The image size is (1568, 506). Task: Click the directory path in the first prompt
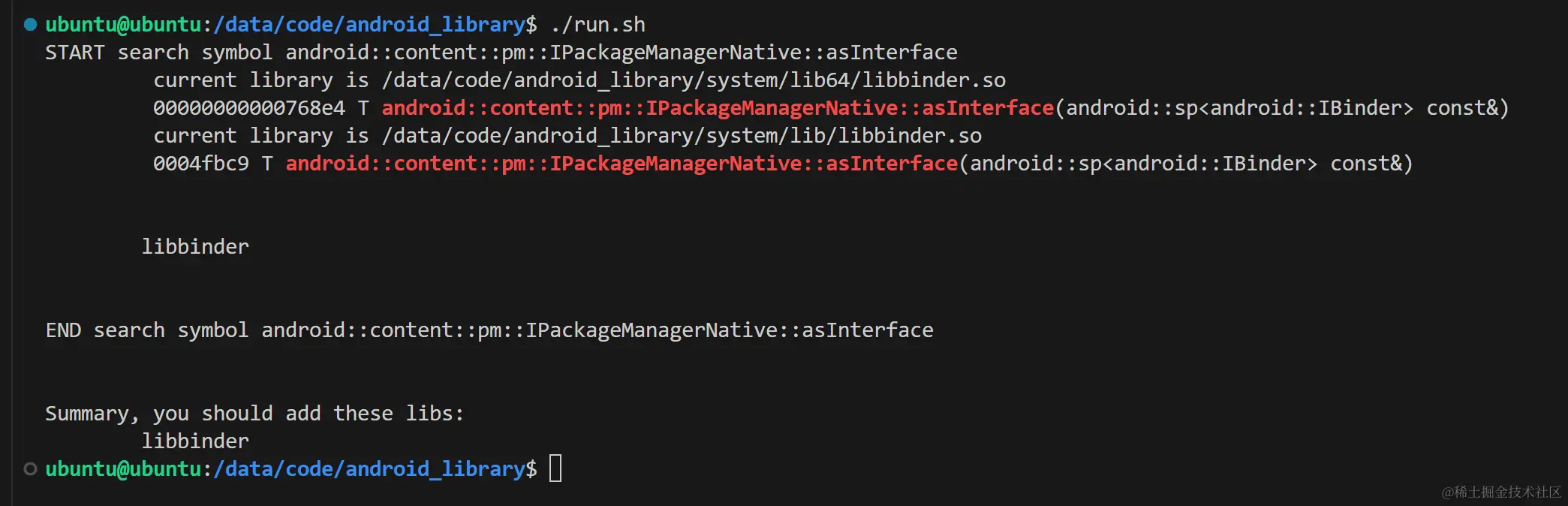(x=369, y=25)
